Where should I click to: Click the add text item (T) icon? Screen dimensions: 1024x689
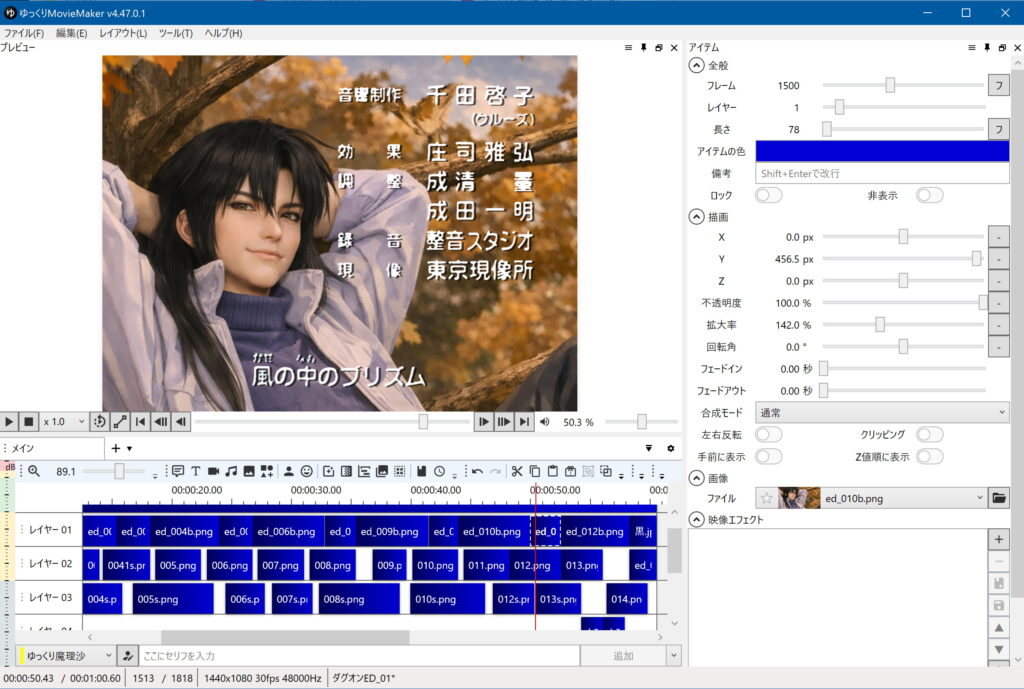pyautogui.click(x=195, y=471)
